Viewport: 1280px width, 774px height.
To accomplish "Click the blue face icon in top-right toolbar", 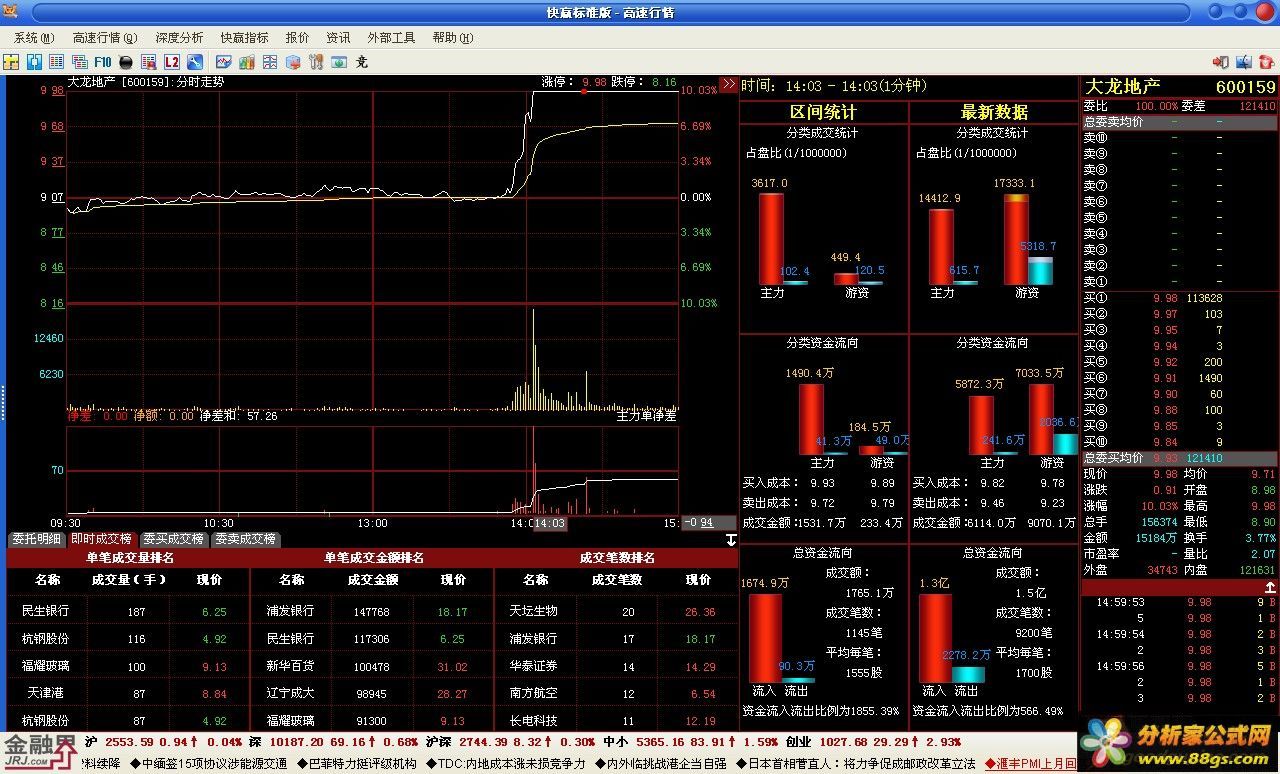I will point(1244,62).
